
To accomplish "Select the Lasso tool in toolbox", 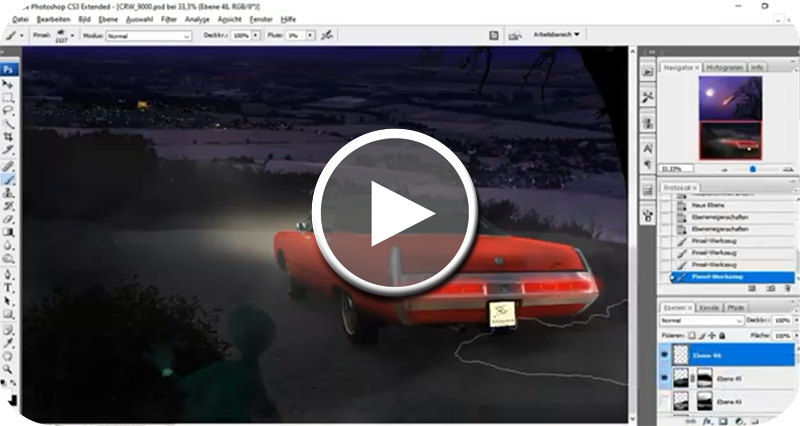I will [x=8, y=111].
